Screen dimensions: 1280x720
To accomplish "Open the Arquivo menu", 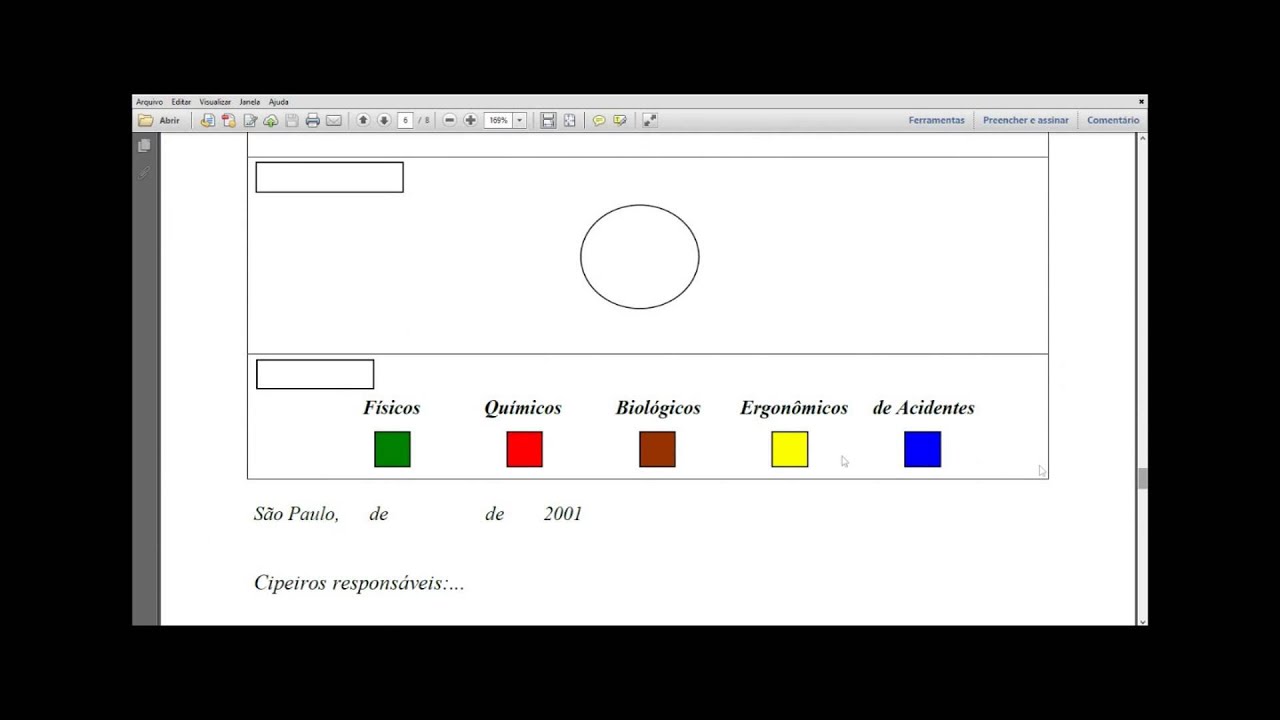I will [x=149, y=102].
